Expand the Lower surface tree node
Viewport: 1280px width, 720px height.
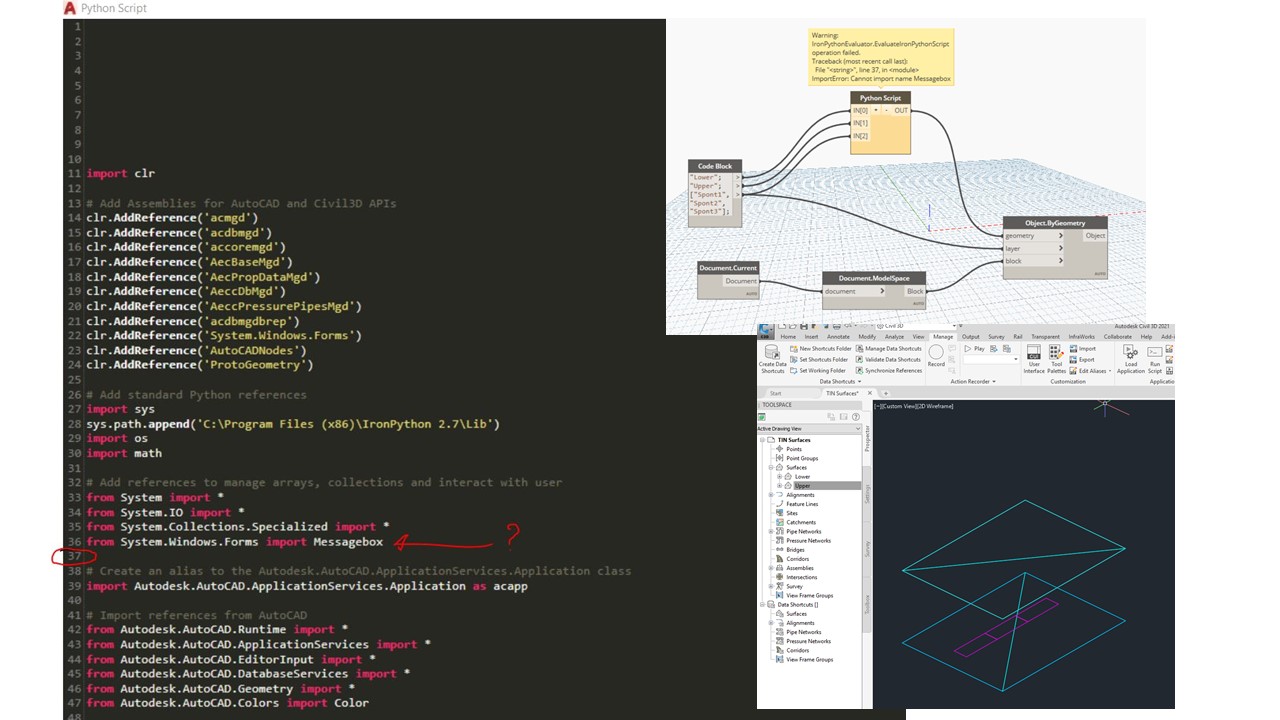[x=779, y=477]
